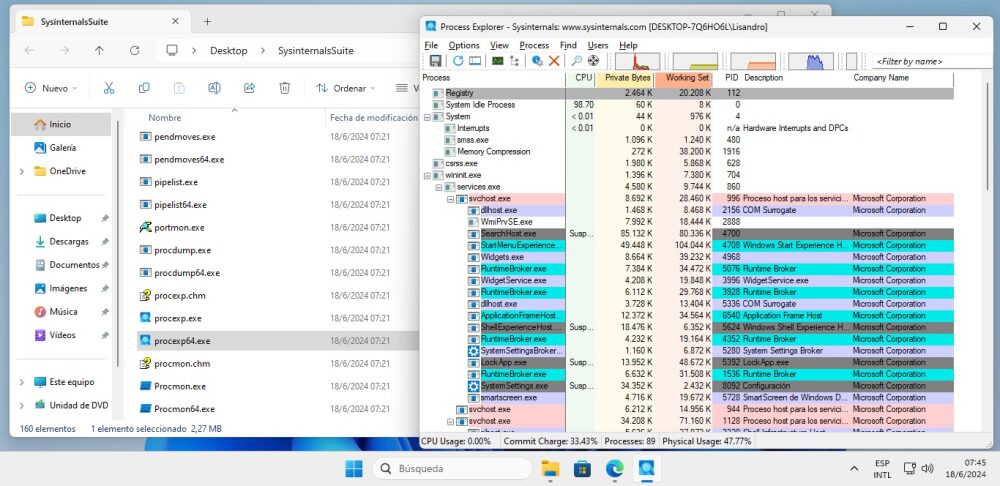Add a new File Explorer tab with plus
Viewport: 1000px width, 486px height.
tap(207, 21)
